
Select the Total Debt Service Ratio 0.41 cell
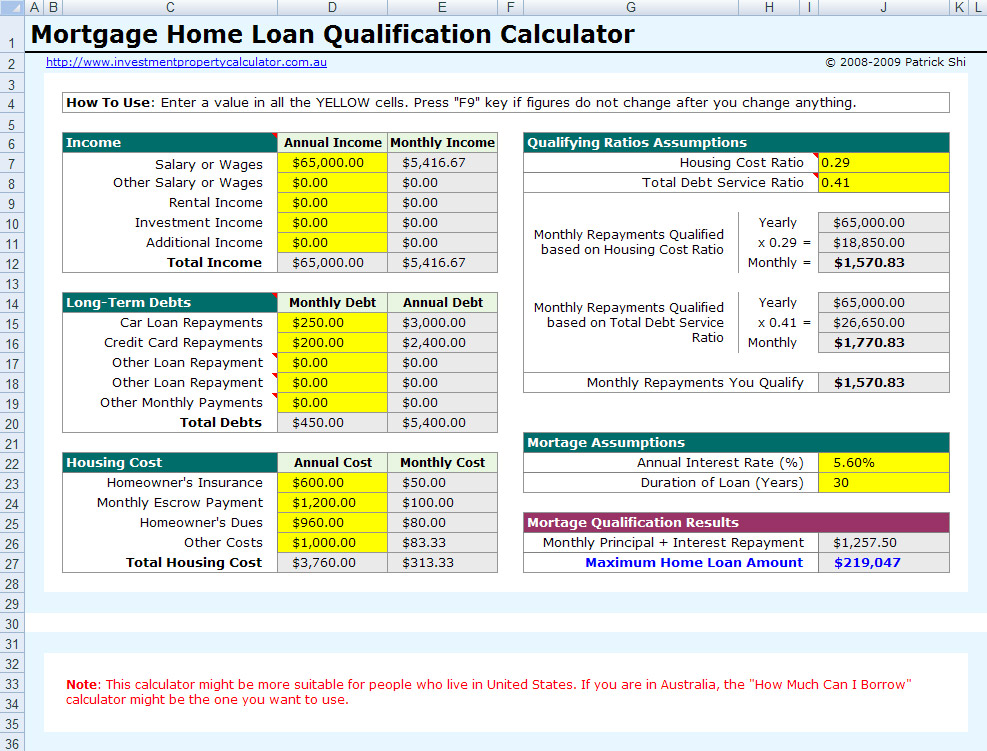pyautogui.click(x=884, y=183)
